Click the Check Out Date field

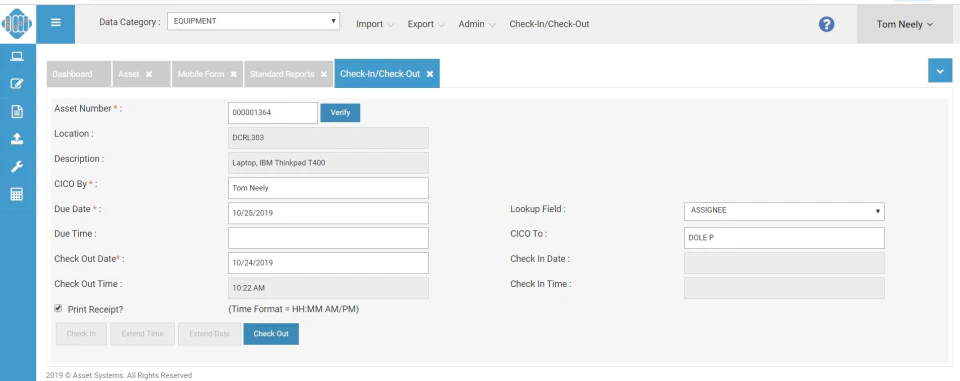click(328, 263)
